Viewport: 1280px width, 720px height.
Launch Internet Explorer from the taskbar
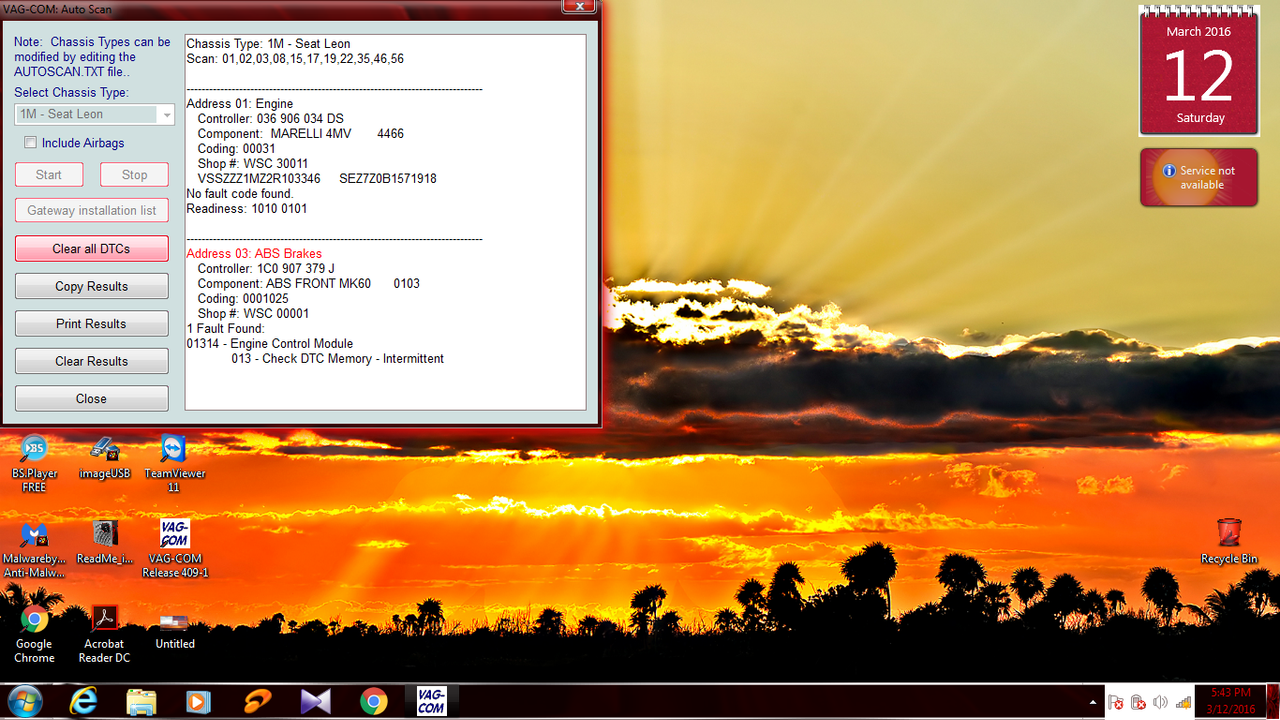(x=85, y=701)
